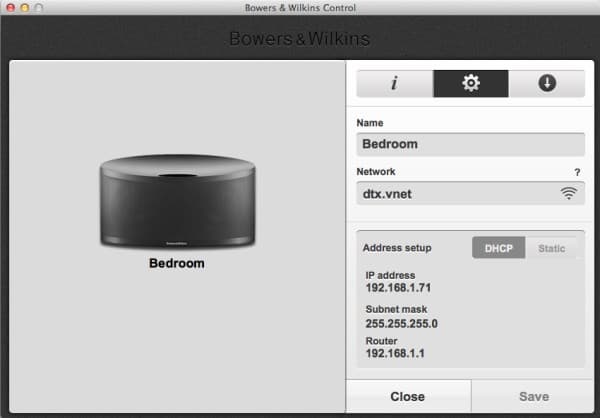The width and height of the screenshot is (600, 418).
Task: Click the subnet mask value 255.255.255.0
Action: click(401, 324)
